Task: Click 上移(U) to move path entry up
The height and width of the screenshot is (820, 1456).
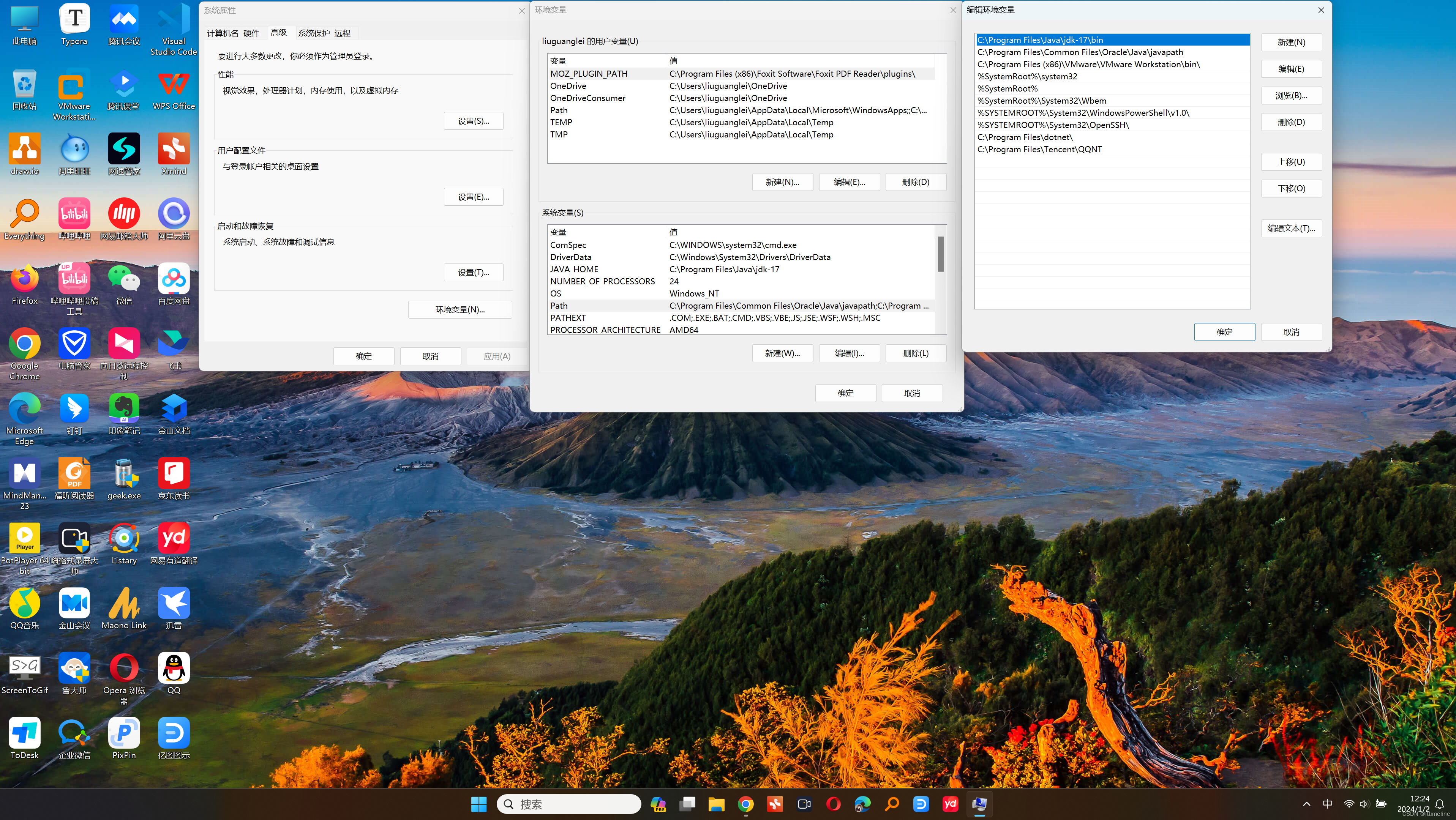Action: [1292, 161]
